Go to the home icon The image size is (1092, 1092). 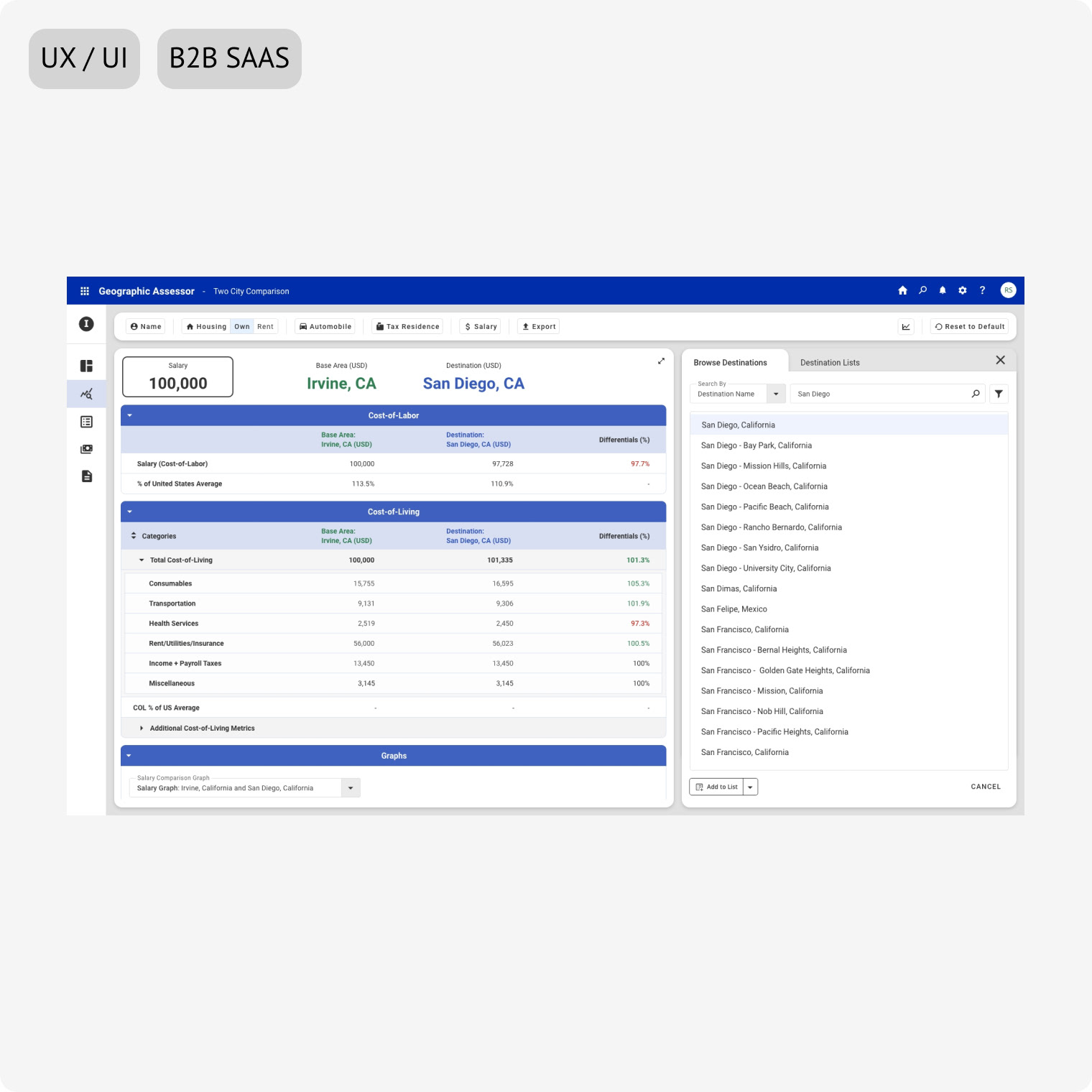pos(902,290)
